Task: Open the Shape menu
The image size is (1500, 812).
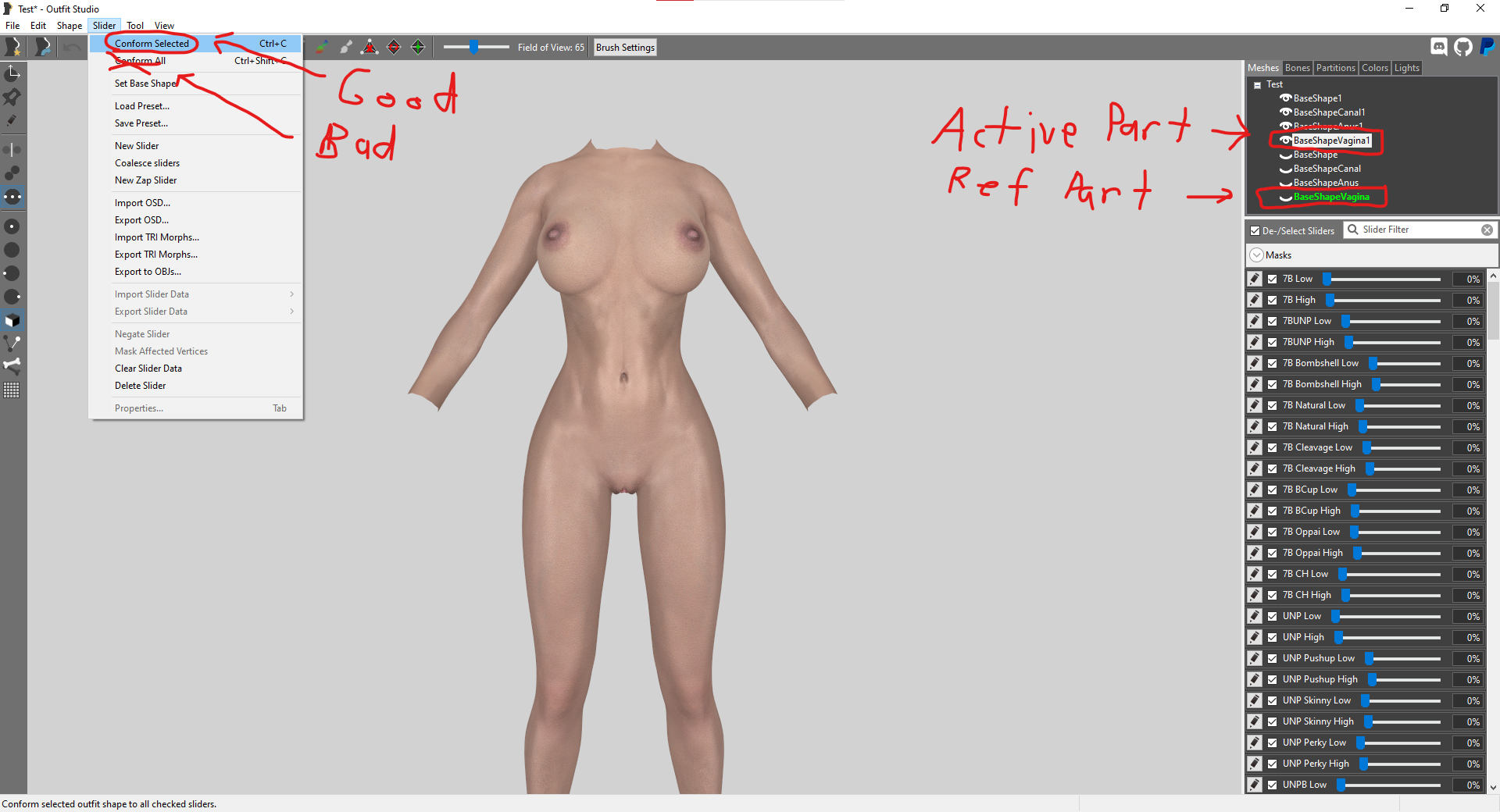Action: (x=70, y=26)
